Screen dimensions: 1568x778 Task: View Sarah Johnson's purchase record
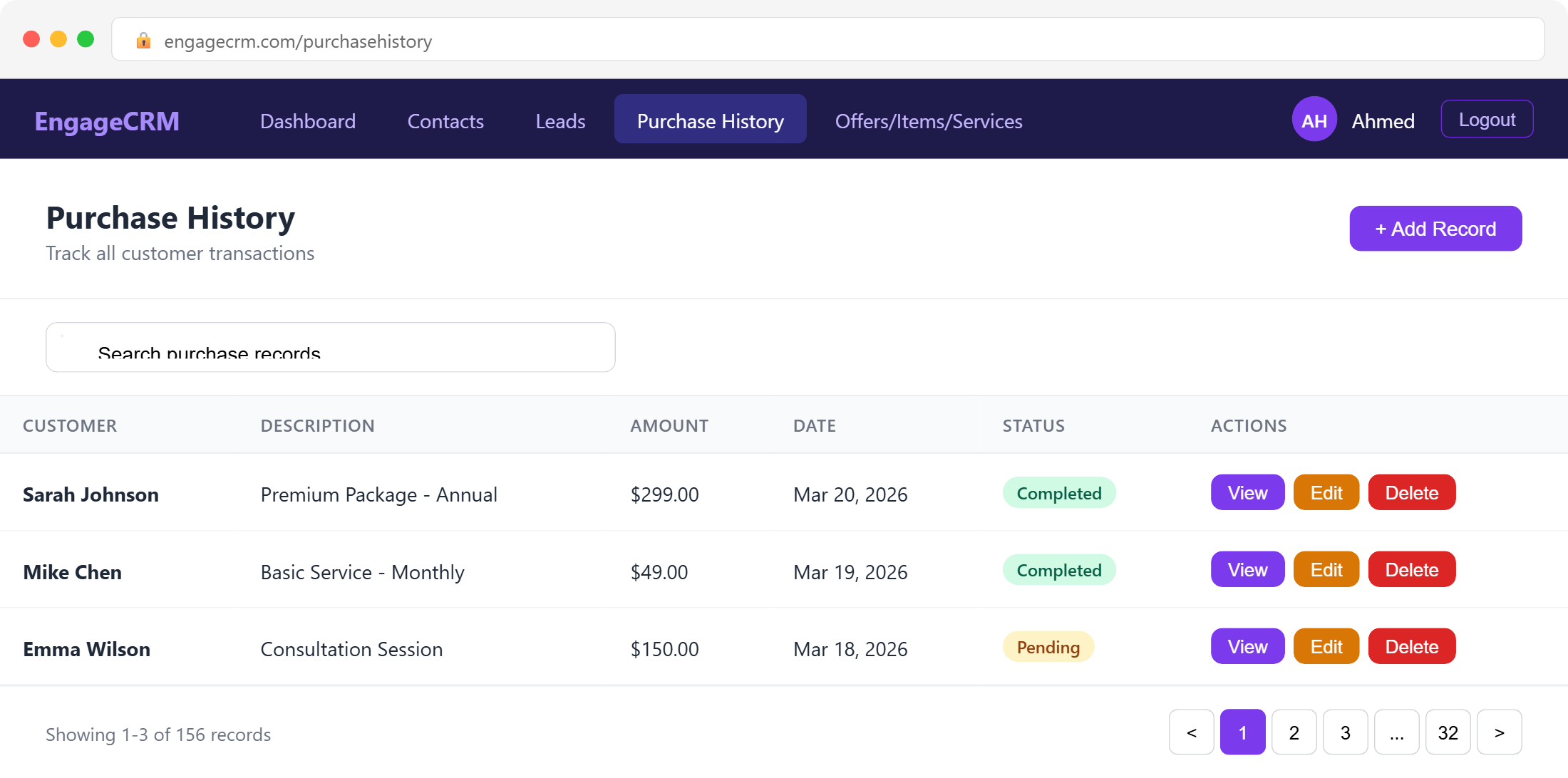coord(1247,493)
